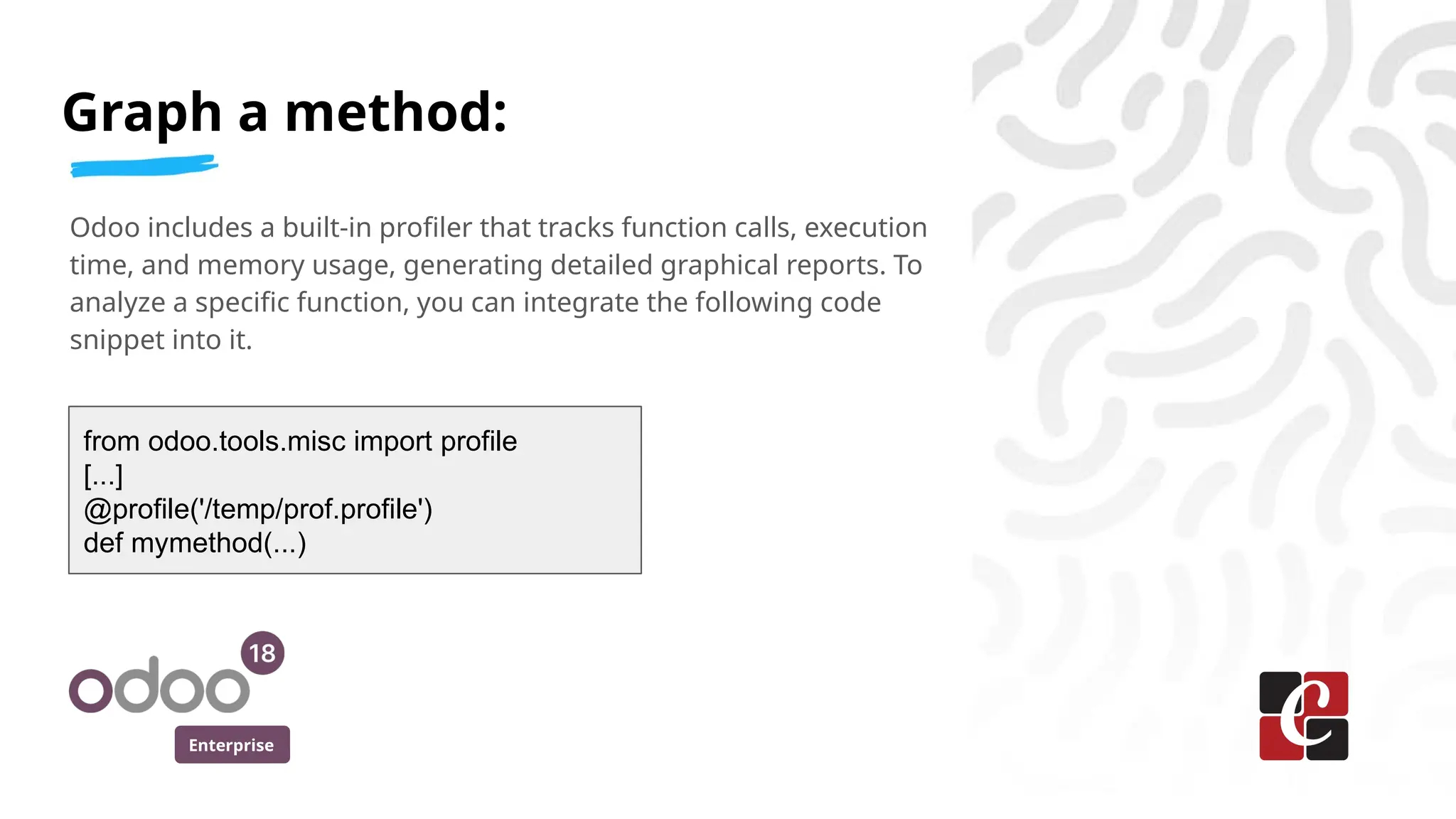The width and height of the screenshot is (1456, 819).
Task: Click the purple 18 version badge
Action: [x=262, y=653]
